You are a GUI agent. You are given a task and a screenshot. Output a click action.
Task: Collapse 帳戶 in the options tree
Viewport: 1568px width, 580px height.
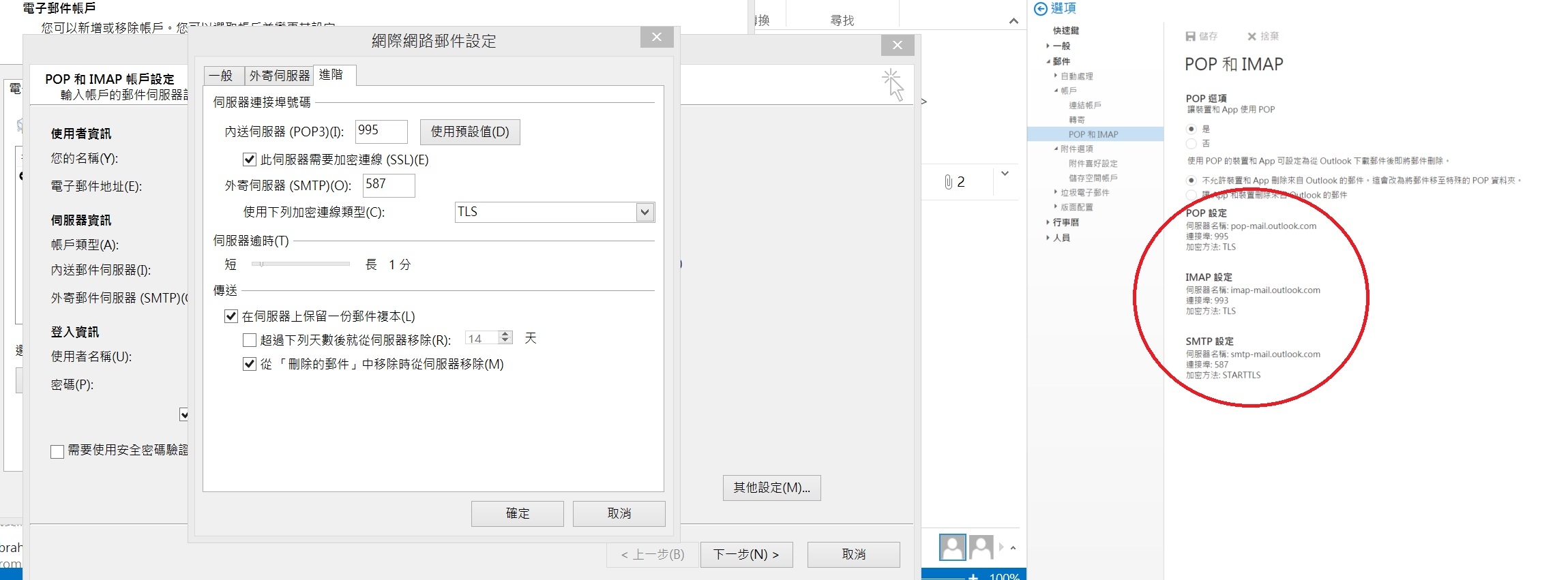tap(1056, 91)
